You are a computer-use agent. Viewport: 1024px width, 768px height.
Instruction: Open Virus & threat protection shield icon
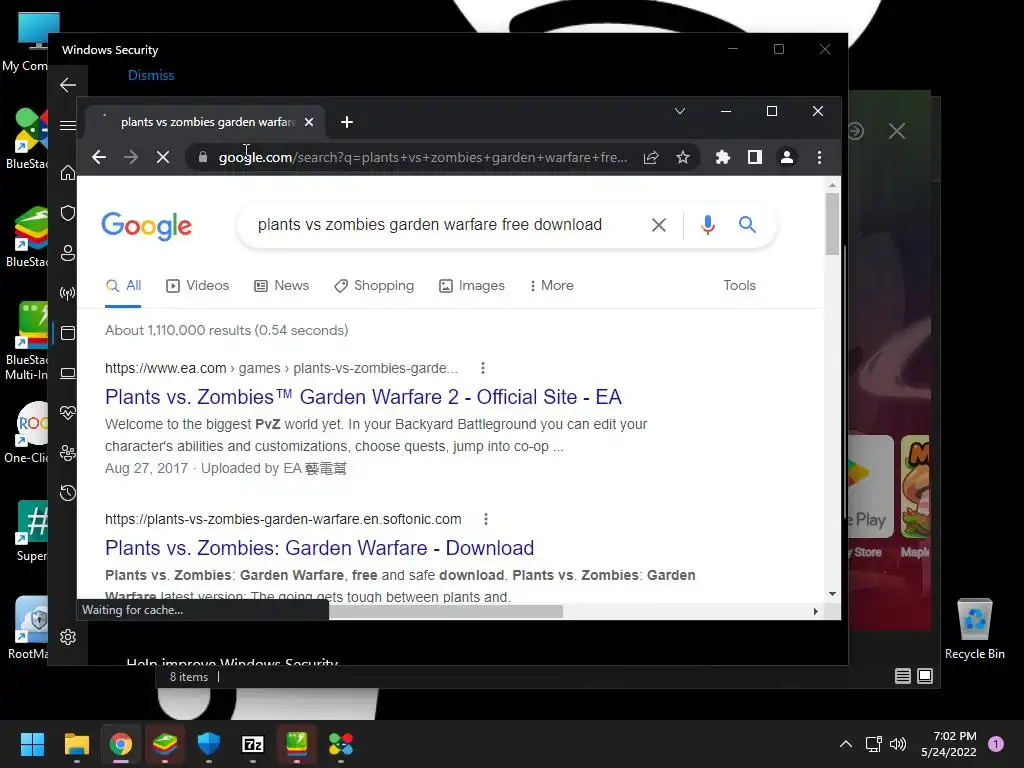tap(68, 213)
